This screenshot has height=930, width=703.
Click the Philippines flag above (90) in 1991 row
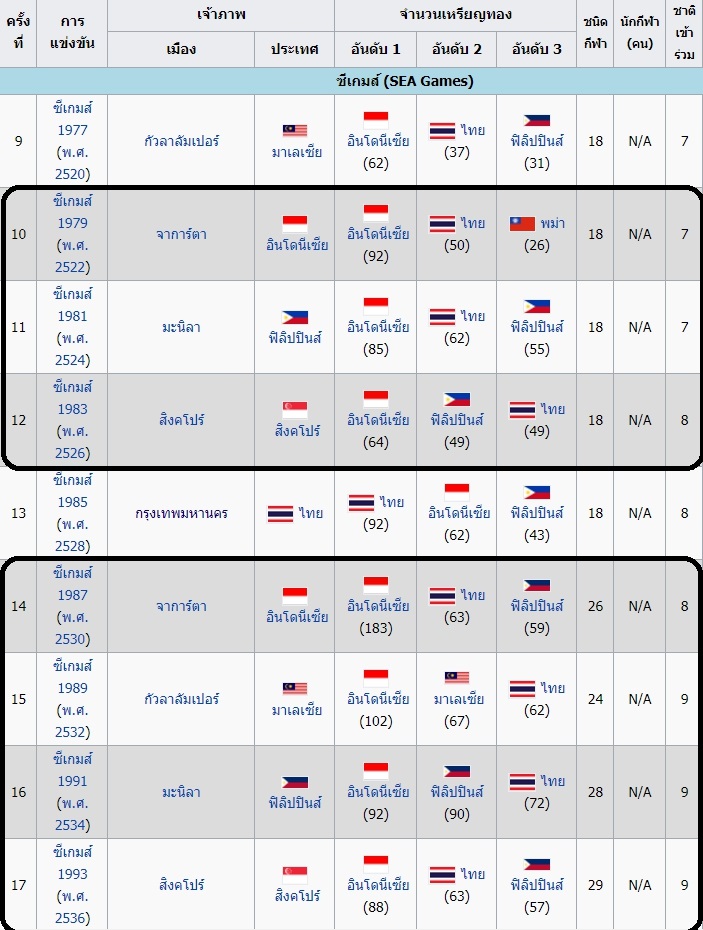[457, 771]
